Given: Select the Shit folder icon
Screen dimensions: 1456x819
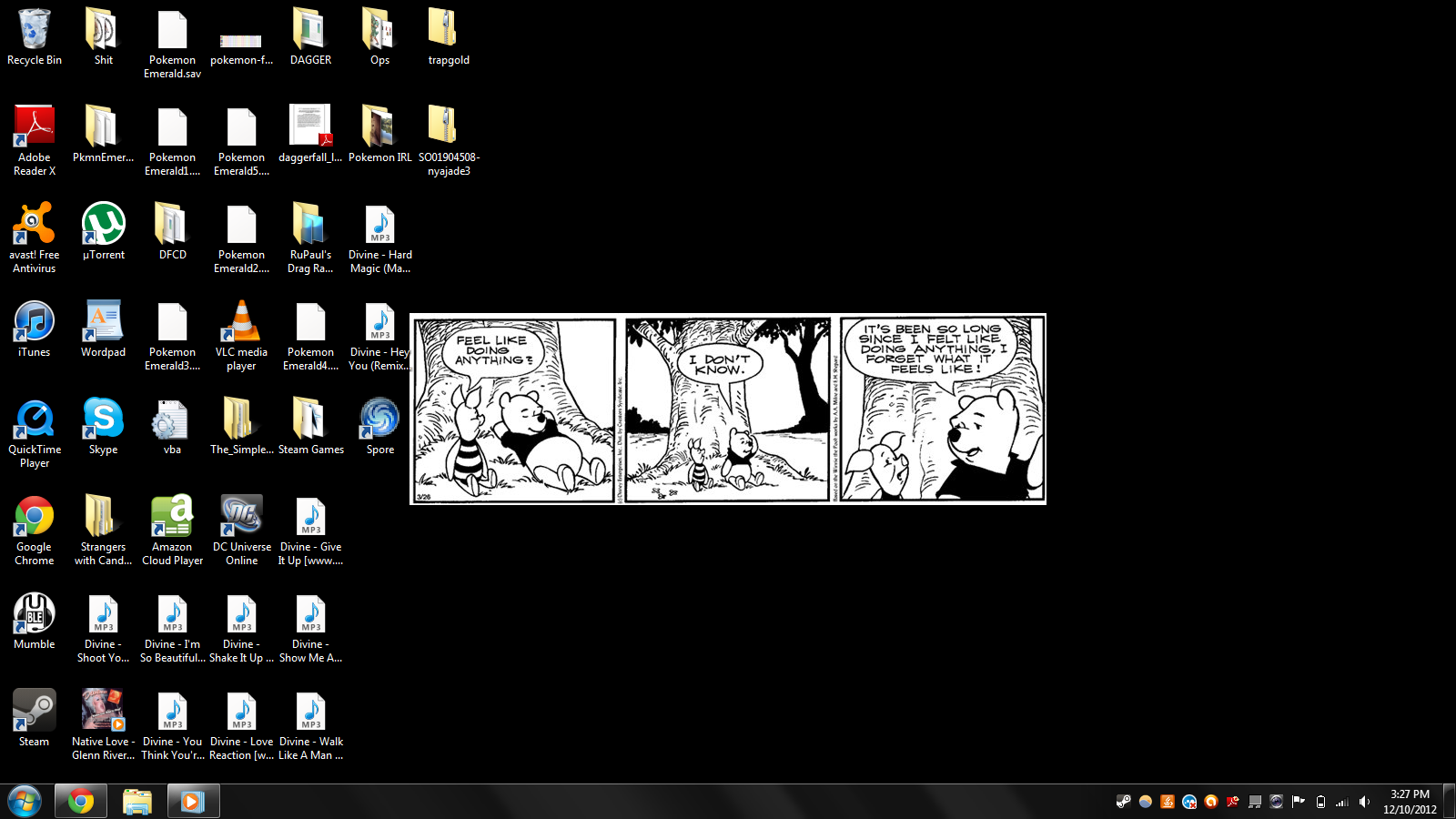Looking at the screenshot, I should (104, 37).
